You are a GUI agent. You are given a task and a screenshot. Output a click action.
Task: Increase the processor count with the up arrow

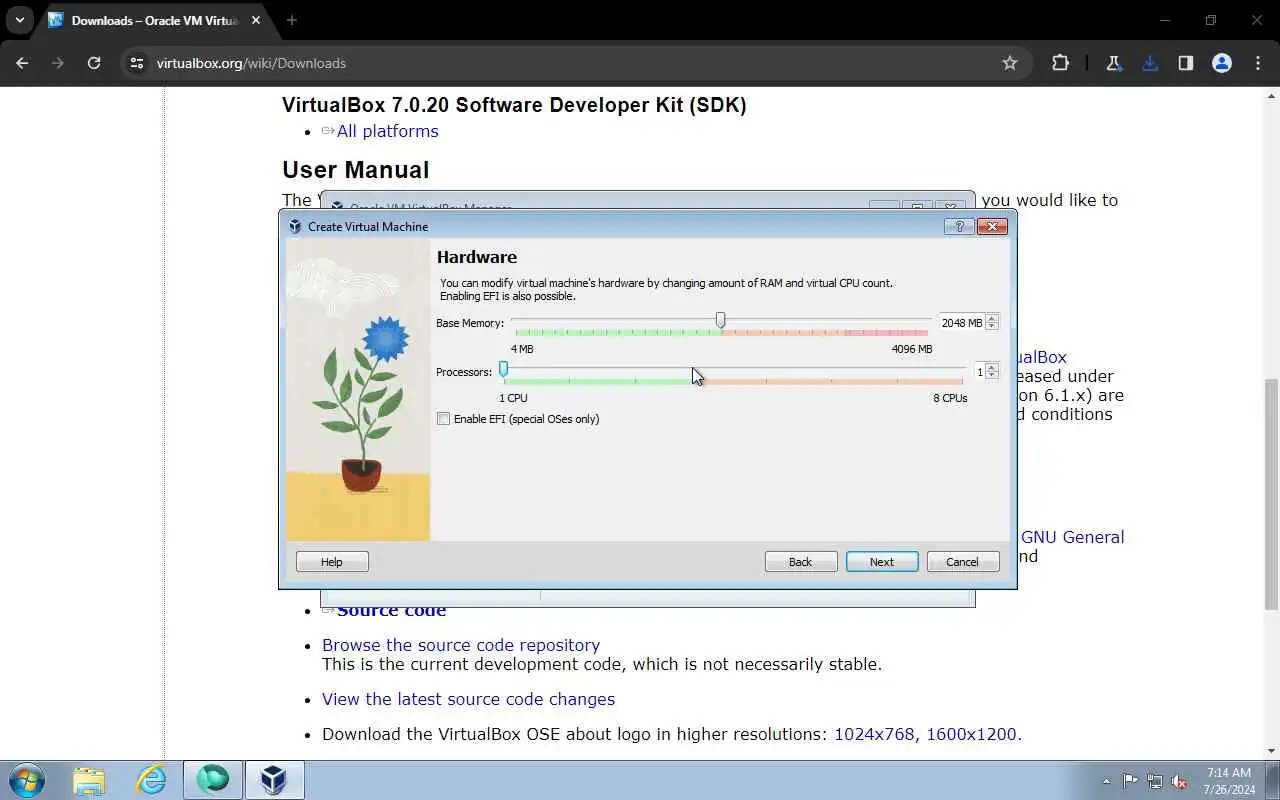pyautogui.click(x=992, y=367)
